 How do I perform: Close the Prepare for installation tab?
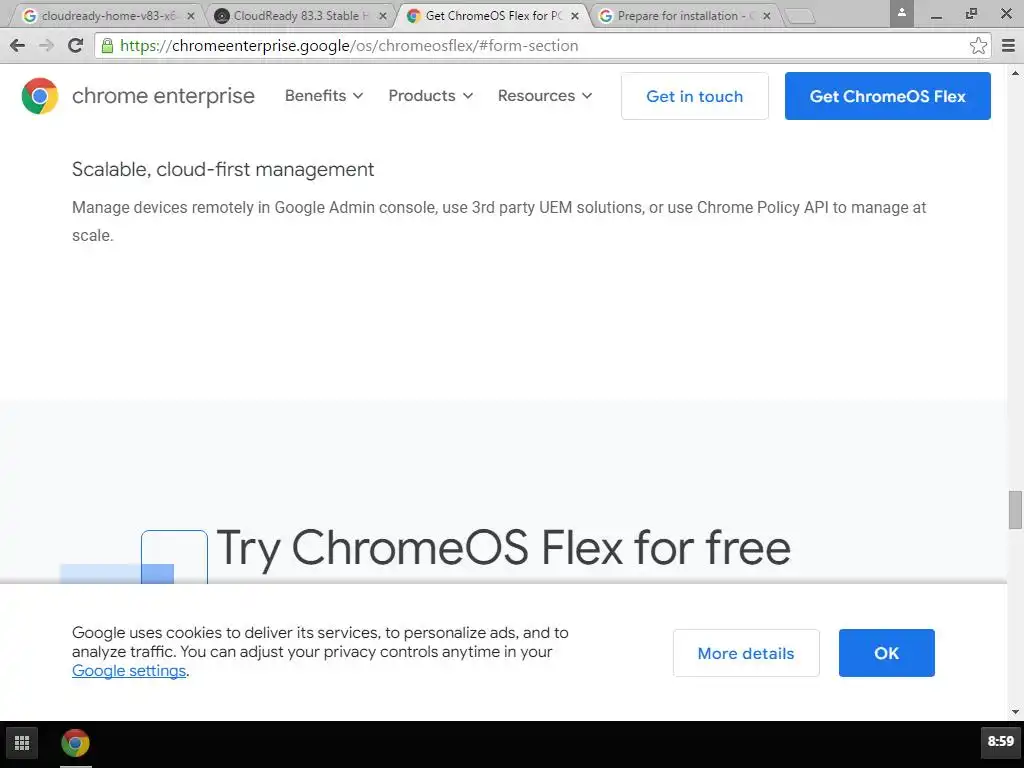click(x=767, y=16)
